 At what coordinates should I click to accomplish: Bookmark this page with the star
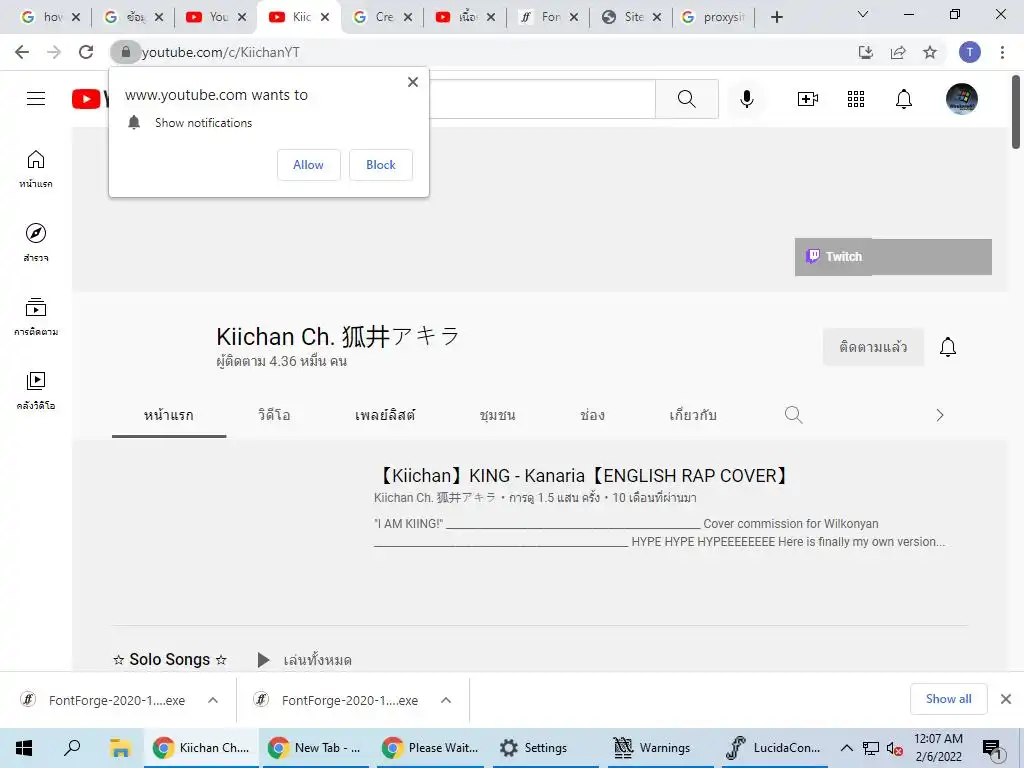pyautogui.click(x=930, y=52)
